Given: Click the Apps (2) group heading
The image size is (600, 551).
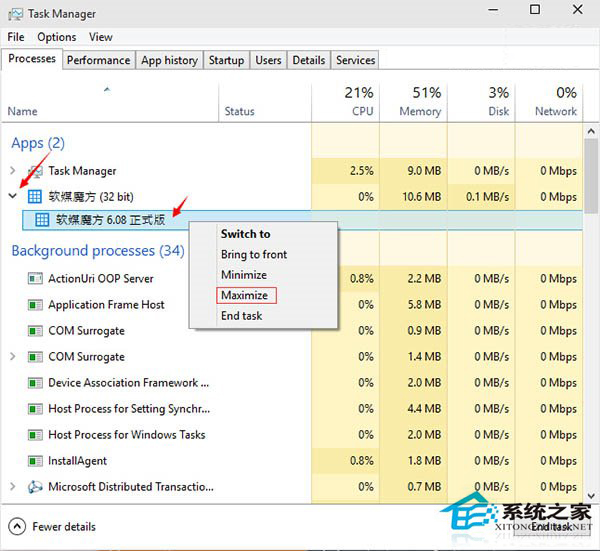Looking at the screenshot, I should pyautogui.click(x=38, y=143).
